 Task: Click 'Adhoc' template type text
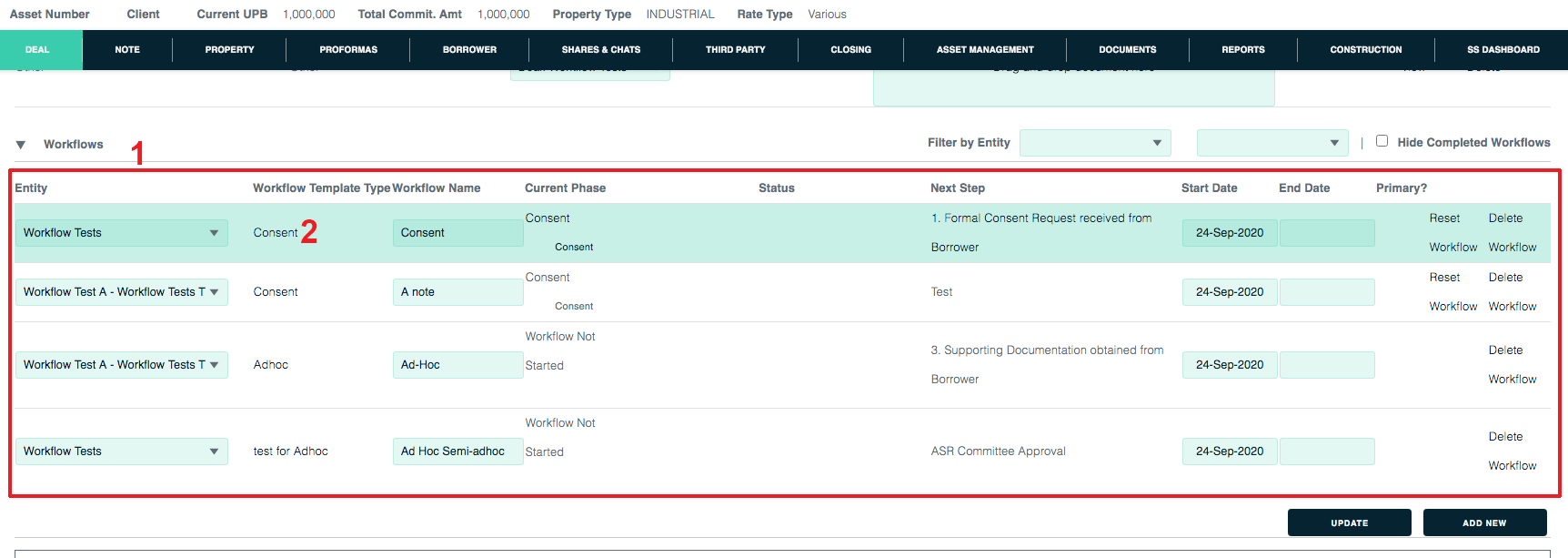(x=270, y=365)
